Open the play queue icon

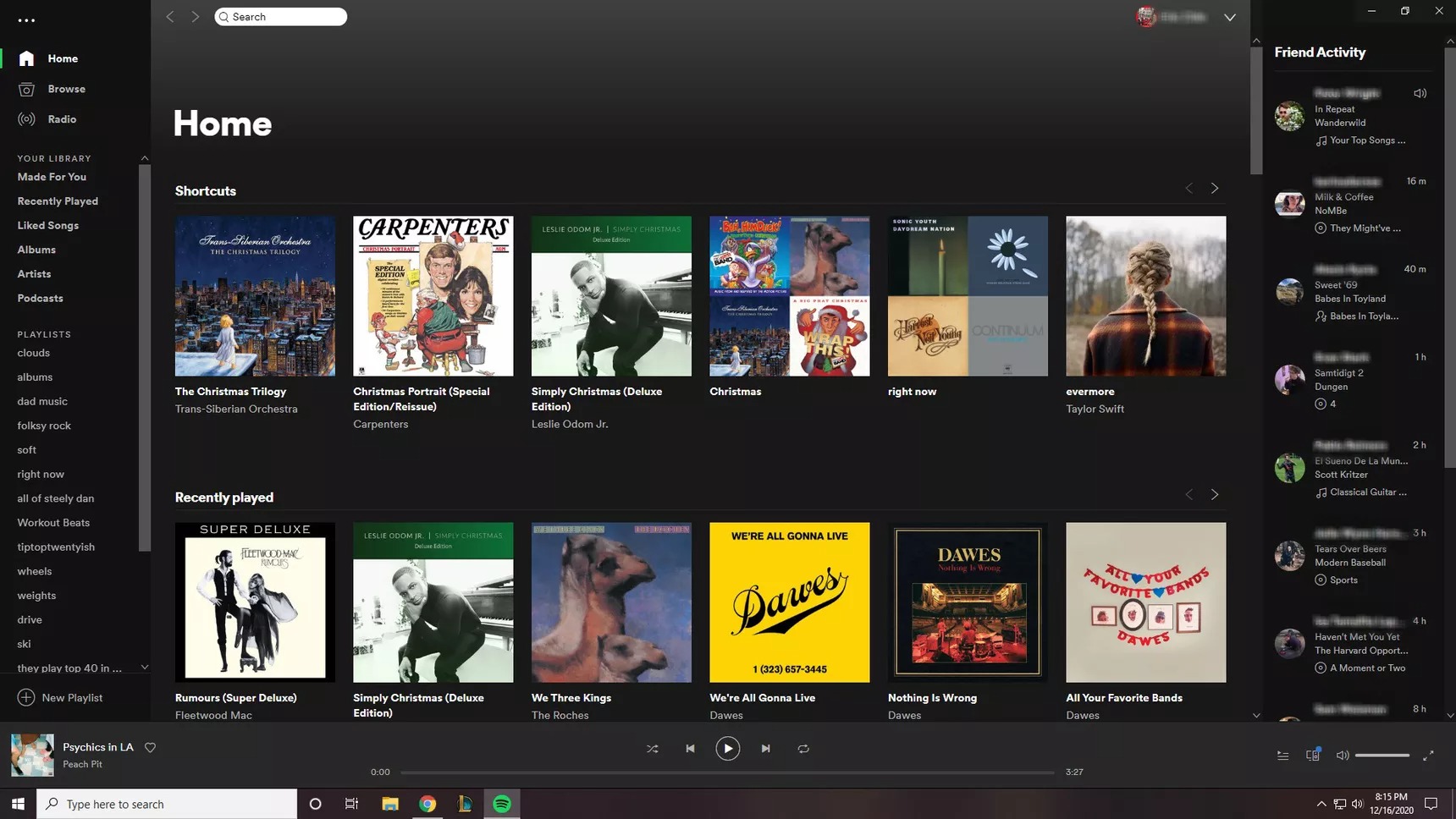1283,755
